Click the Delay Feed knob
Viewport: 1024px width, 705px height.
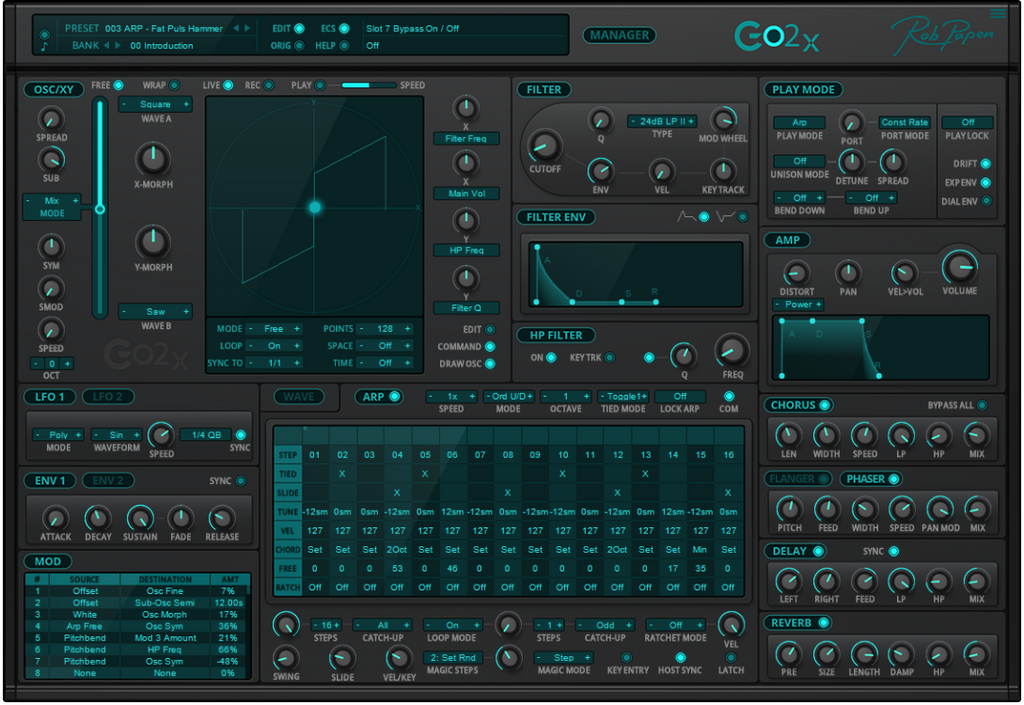pos(865,580)
